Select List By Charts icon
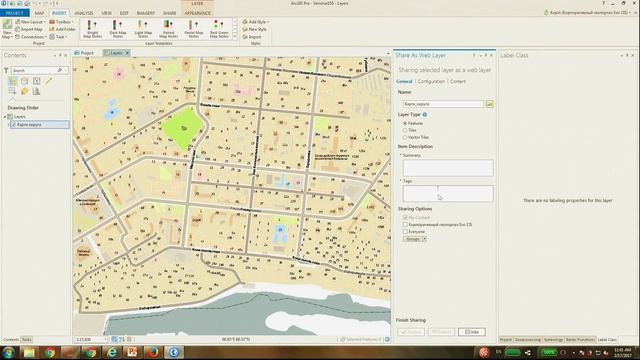The image size is (640, 360). coord(36,91)
